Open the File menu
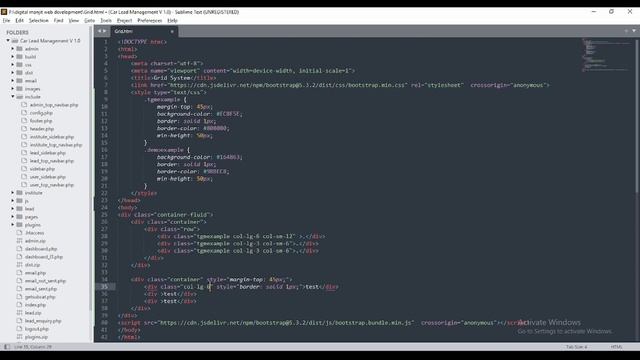Image resolution: width=640 pixels, height=360 pixels. pyautogui.click(x=6, y=20)
